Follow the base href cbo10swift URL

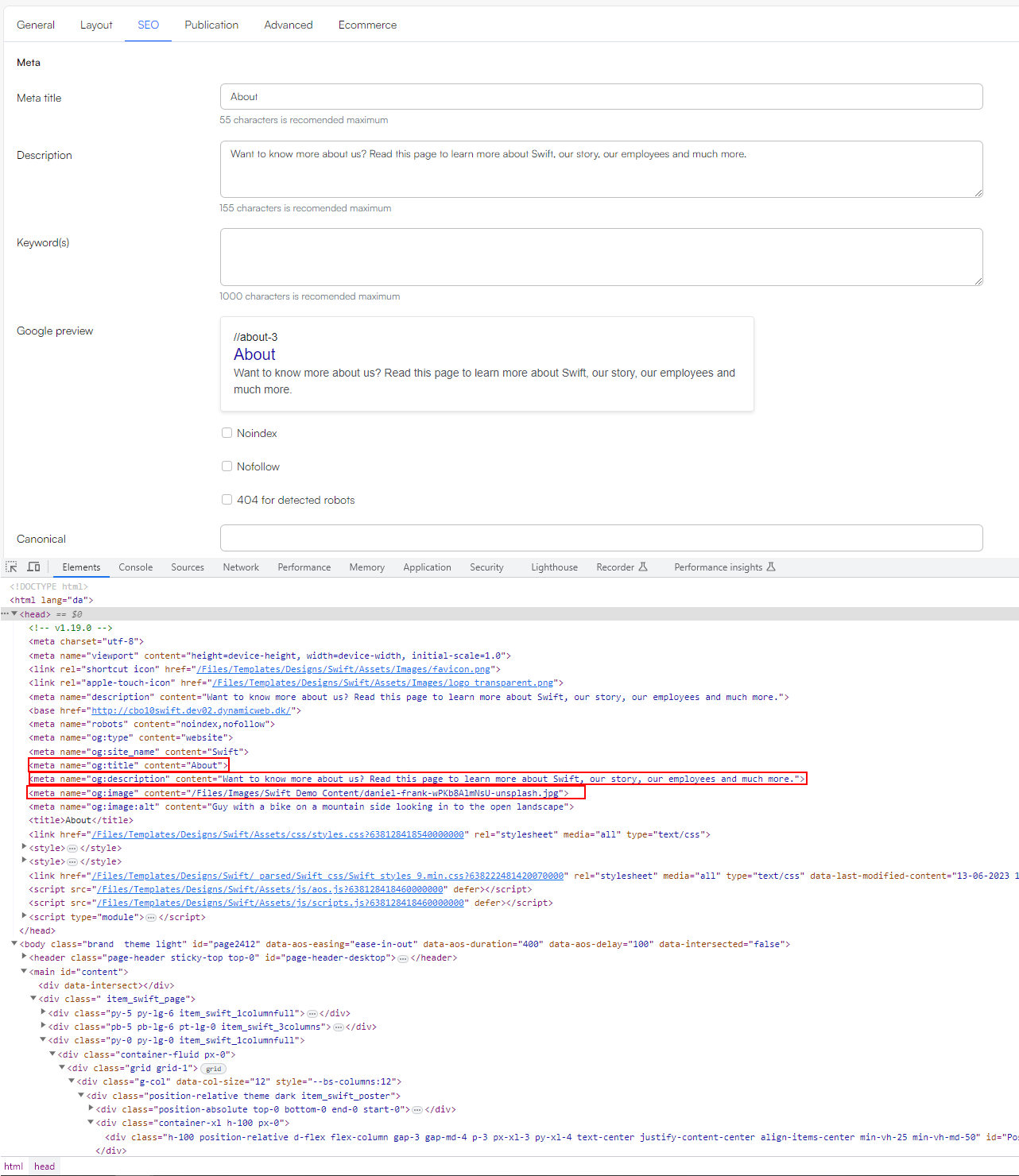pos(191,710)
